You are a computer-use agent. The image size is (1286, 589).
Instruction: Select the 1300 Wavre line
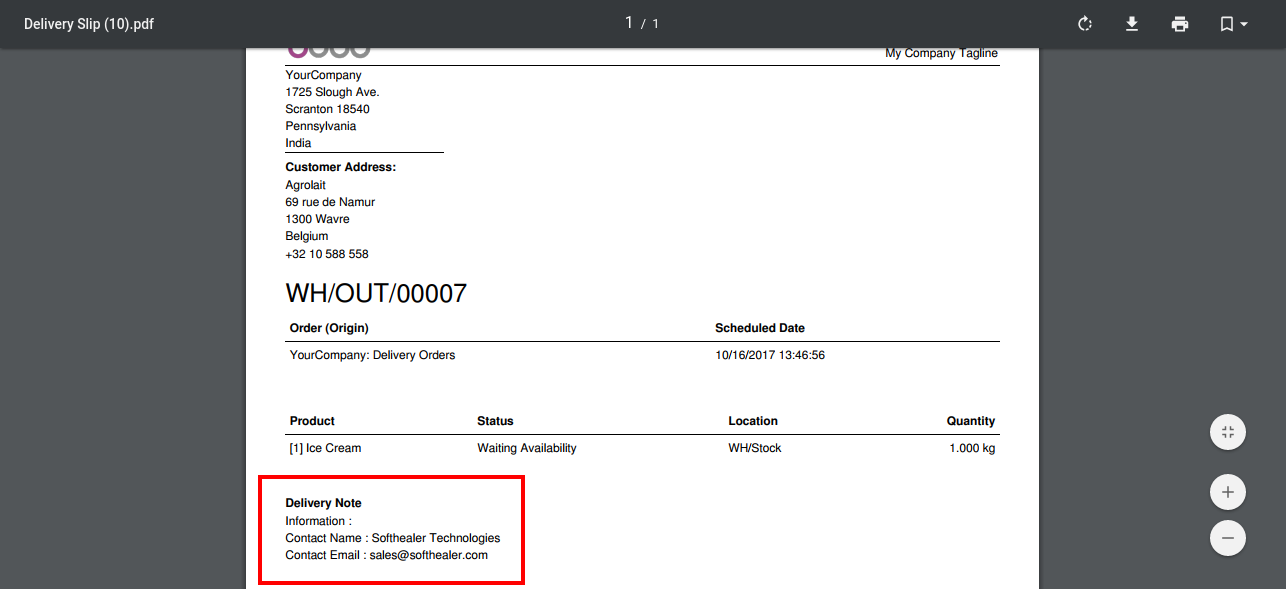click(317, 219)
